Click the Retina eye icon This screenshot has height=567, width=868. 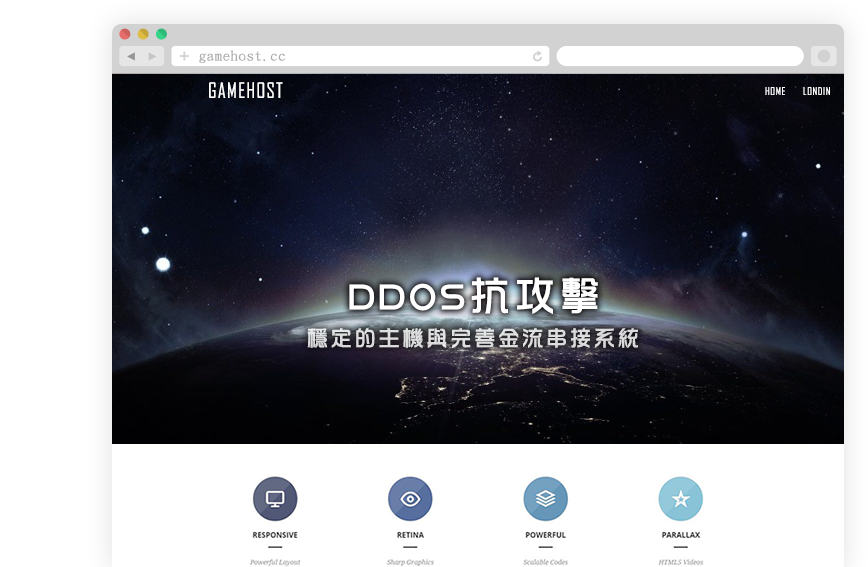pyautogui.click(x=410, y=498)
